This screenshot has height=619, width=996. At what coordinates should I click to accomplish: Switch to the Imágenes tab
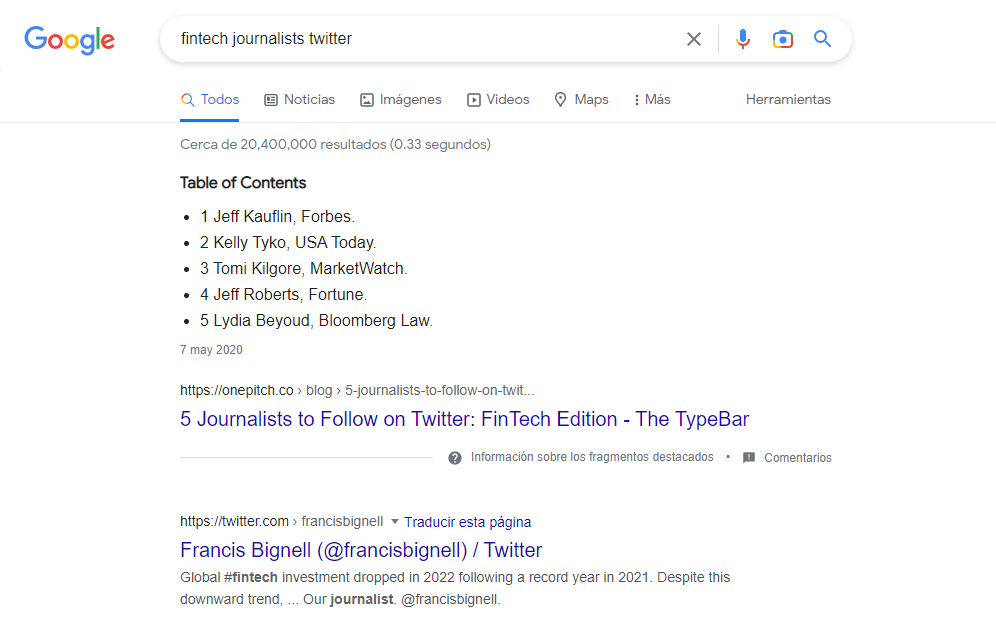(x=400, y=99)
